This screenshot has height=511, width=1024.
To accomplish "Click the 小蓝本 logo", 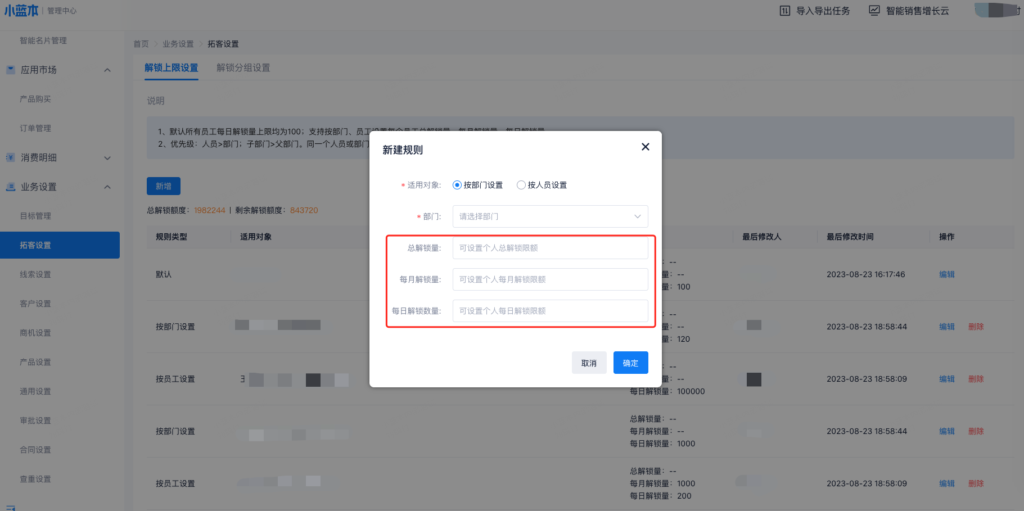I will (x=22, y=10).
